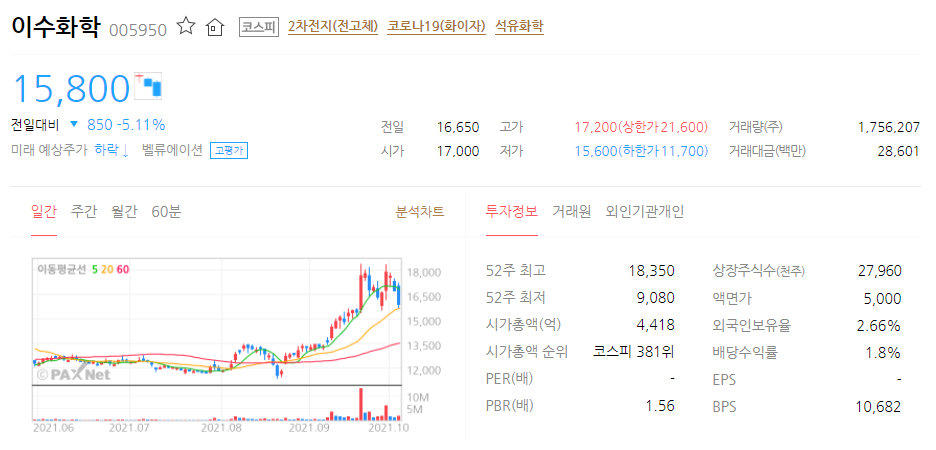Click the volume value 1,756,207
Viewport: 936px width, 450px height.
(888, 127)
